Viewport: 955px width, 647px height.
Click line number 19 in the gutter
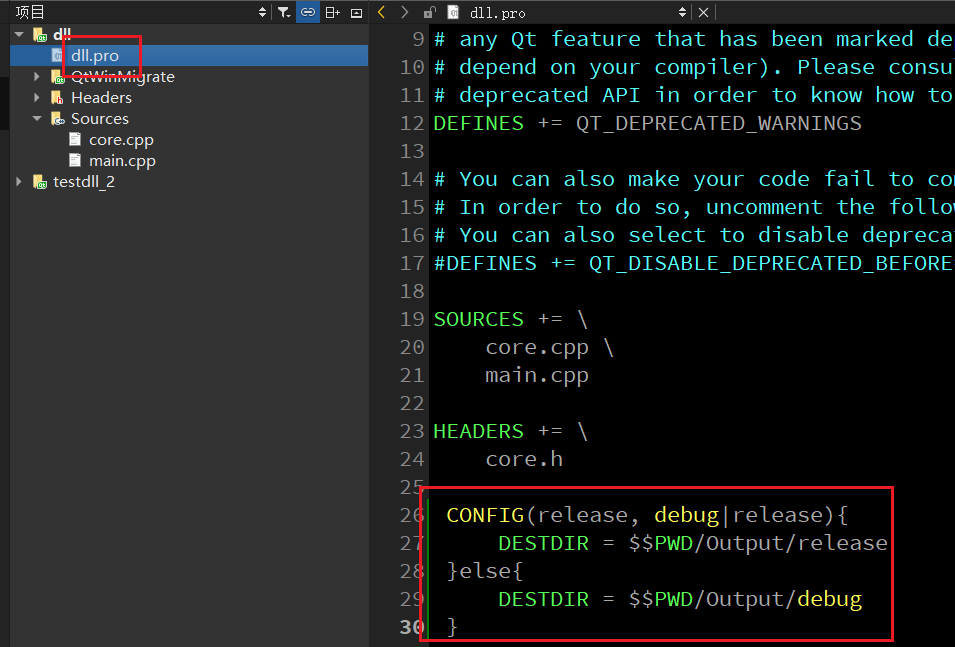pyautogui.click(x=412, y=320)
